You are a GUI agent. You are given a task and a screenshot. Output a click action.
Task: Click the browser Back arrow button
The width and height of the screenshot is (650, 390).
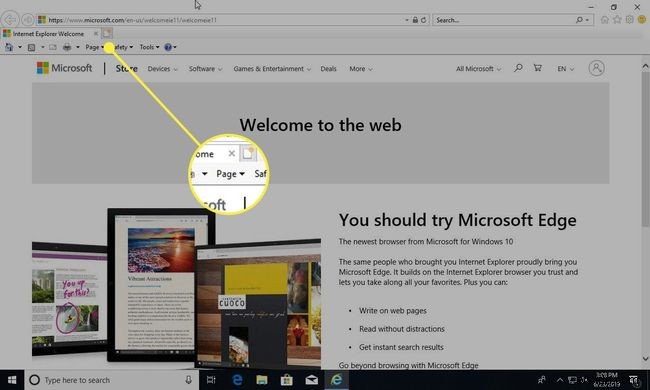pyautogui.click(x=10, y=19)
